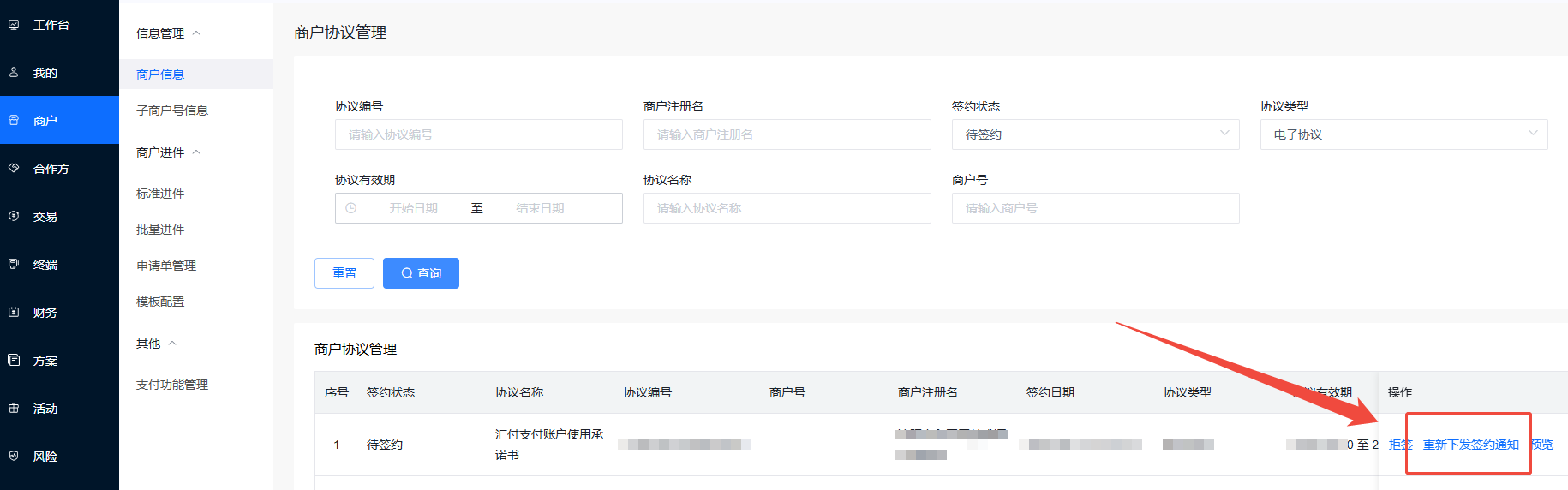This screenshot has height=490, width=1568.
Task: Select the 合作方 partner sidebar icon
Action: (x=14, y=169)
